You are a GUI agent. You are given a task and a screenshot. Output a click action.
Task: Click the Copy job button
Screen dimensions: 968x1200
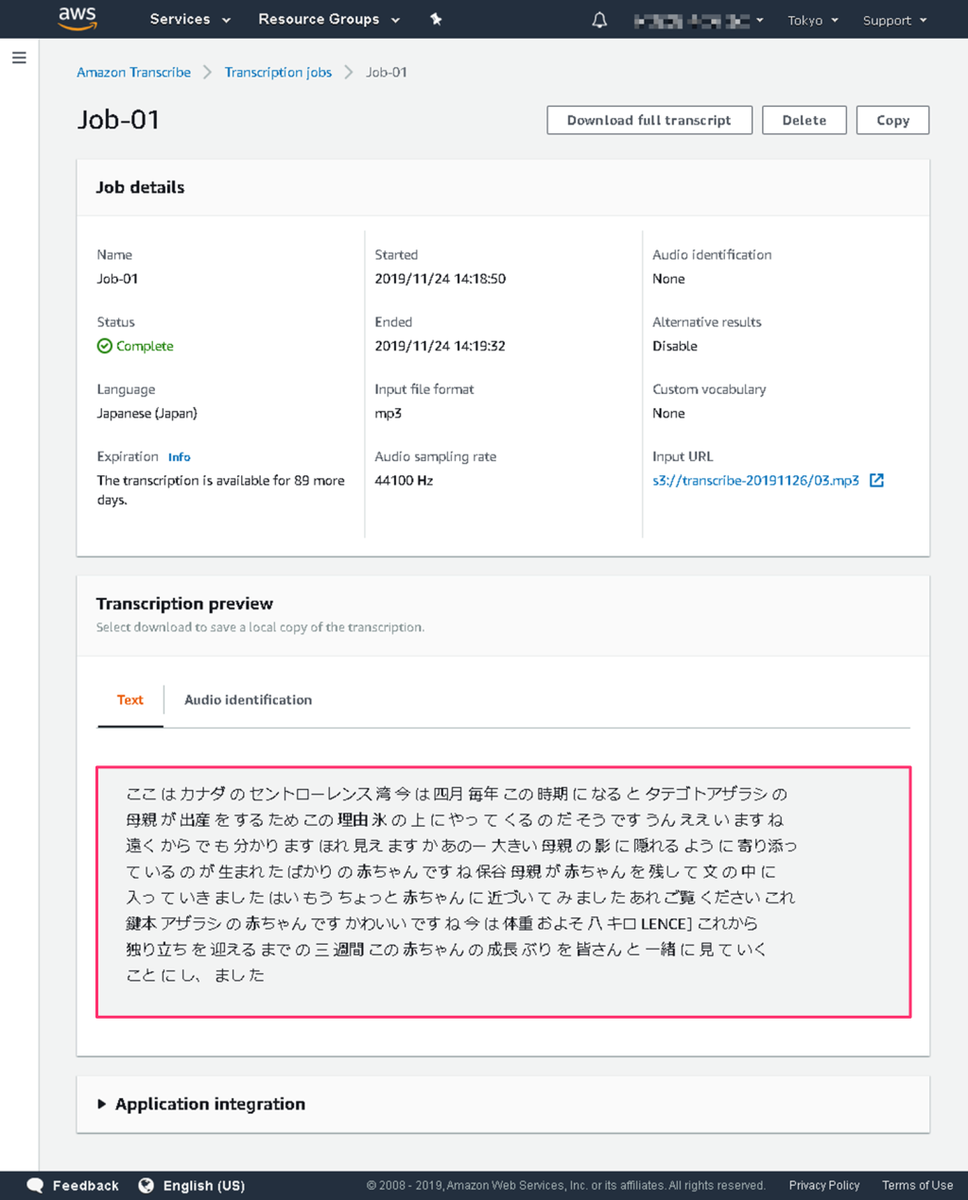pos(893,120)
